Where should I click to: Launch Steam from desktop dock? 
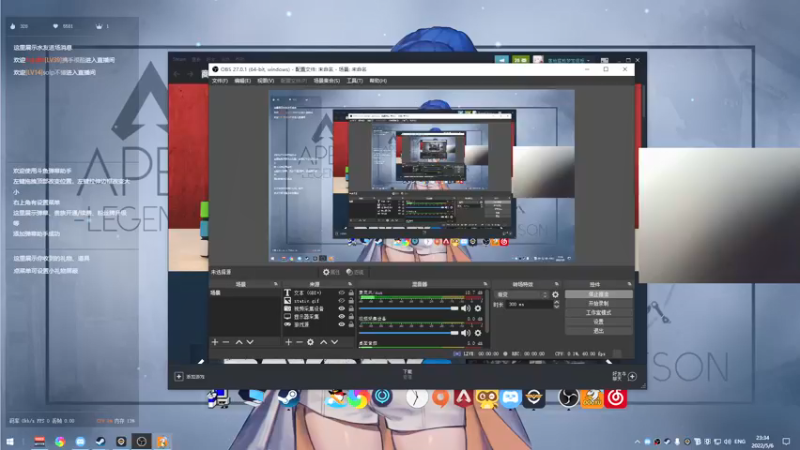[289, 397]
